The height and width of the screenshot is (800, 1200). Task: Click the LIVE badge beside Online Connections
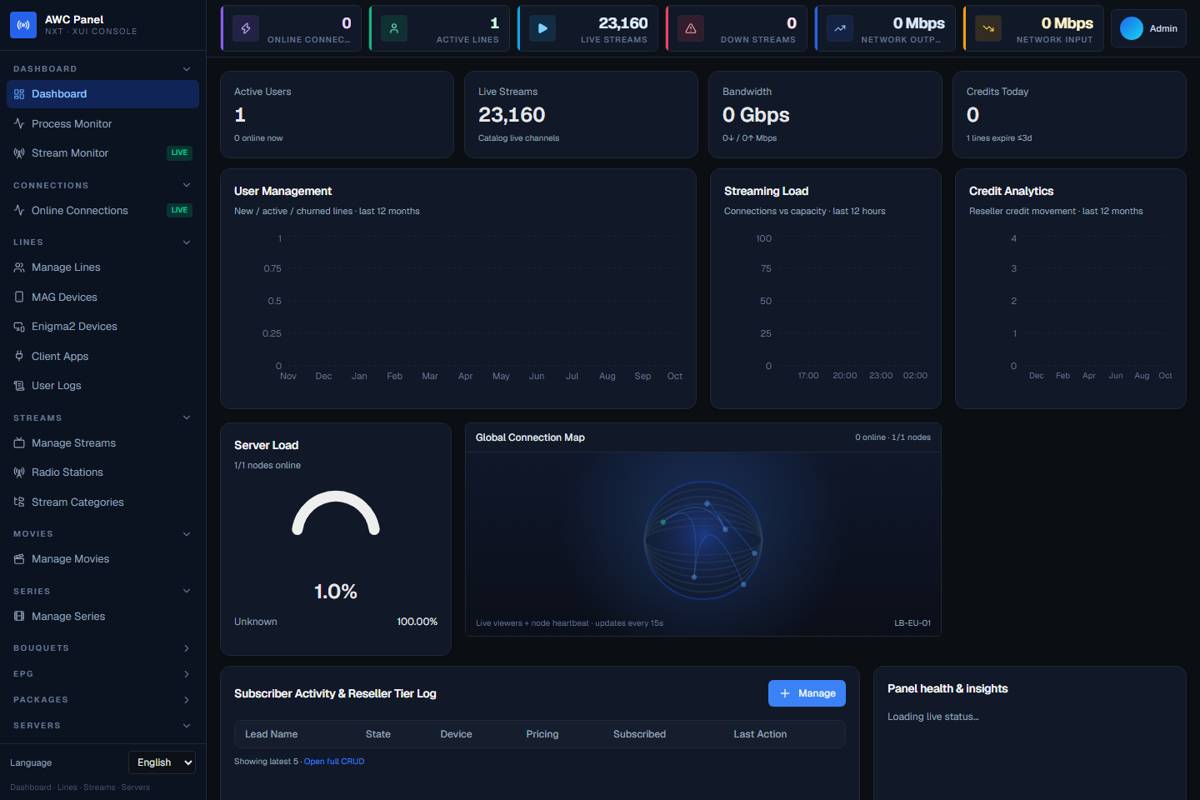tap(179, 210)
